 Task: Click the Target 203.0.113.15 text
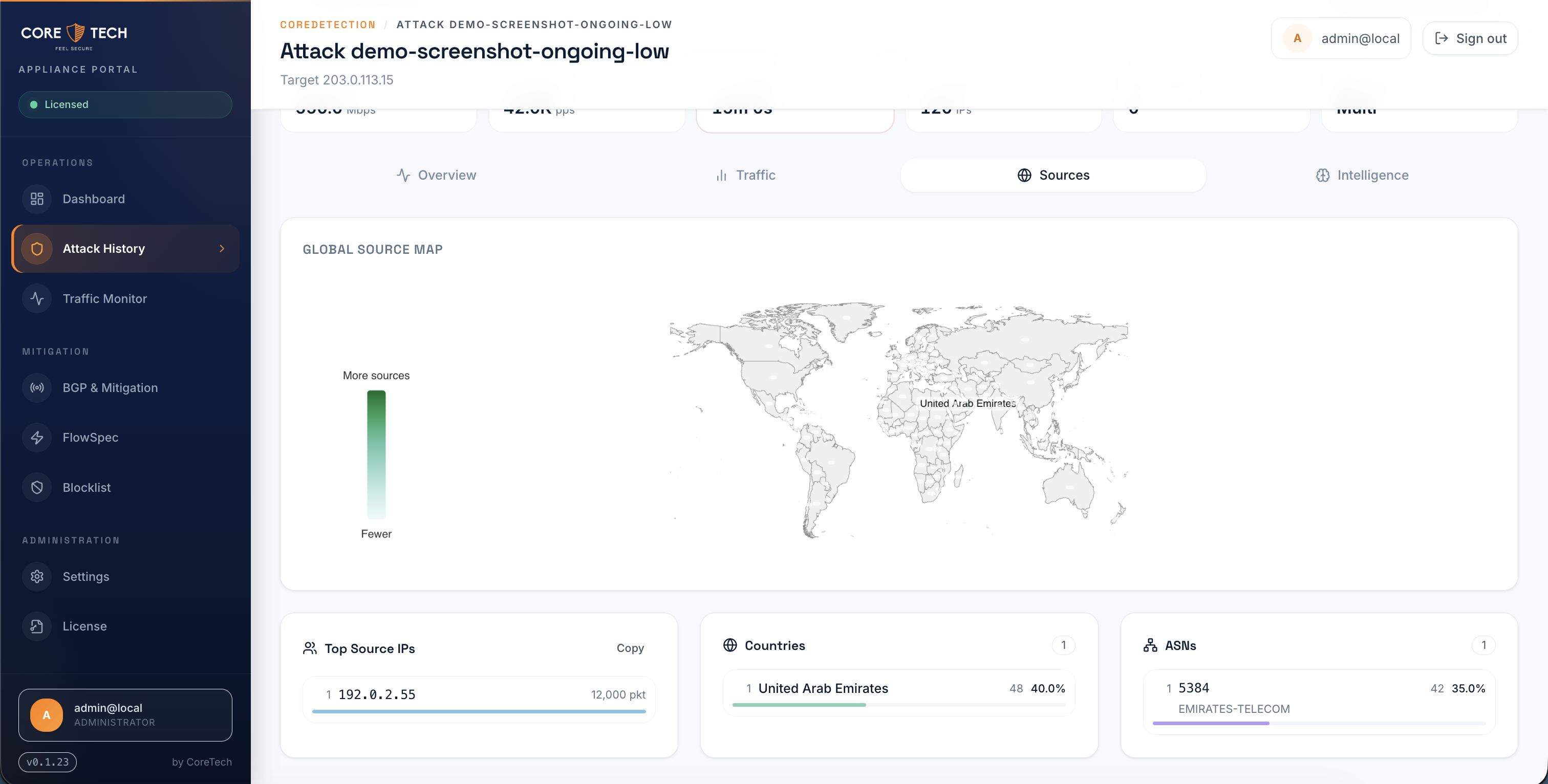point(336,80)
